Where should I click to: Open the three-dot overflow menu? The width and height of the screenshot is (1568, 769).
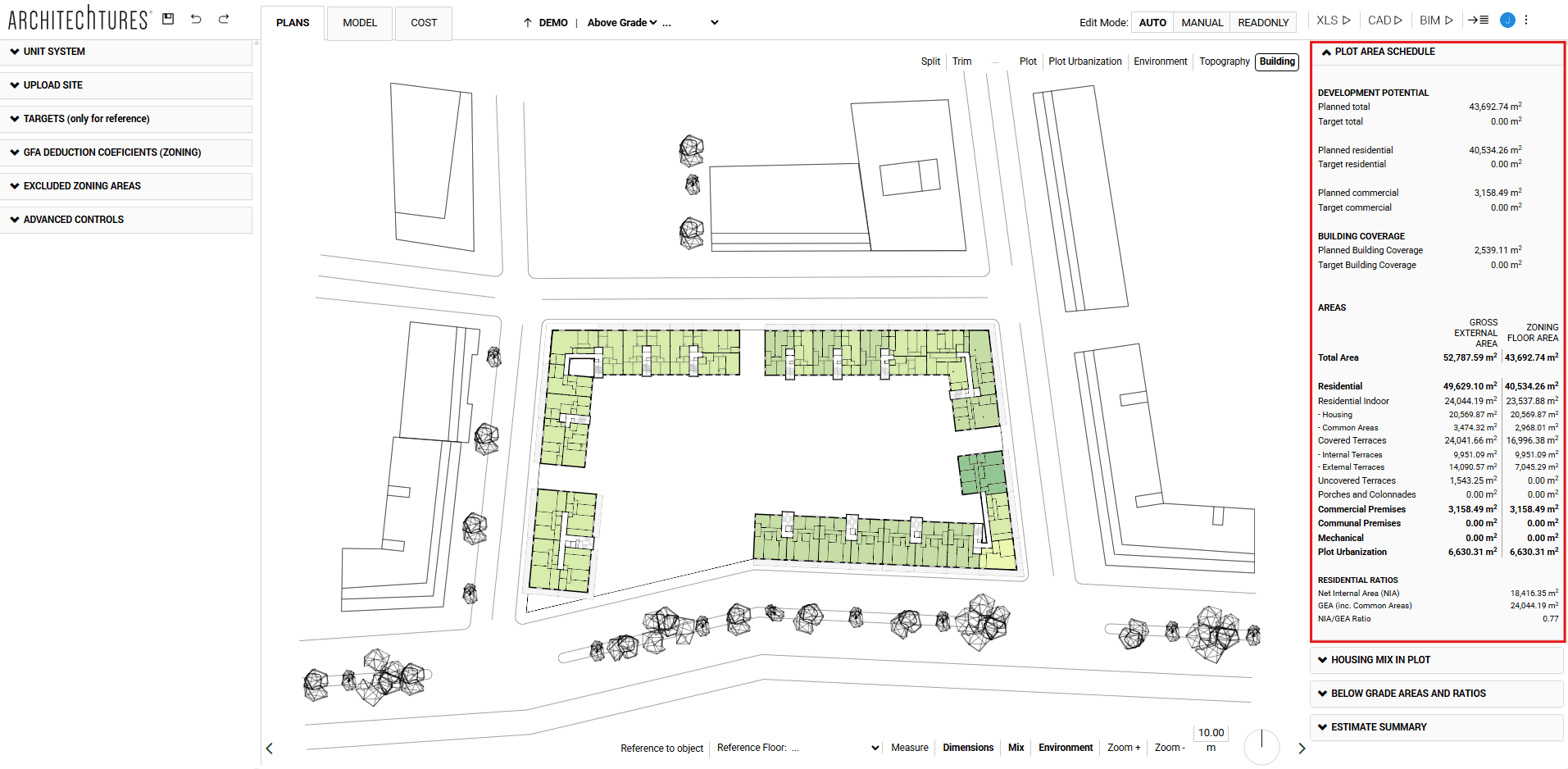(1526, 19)
